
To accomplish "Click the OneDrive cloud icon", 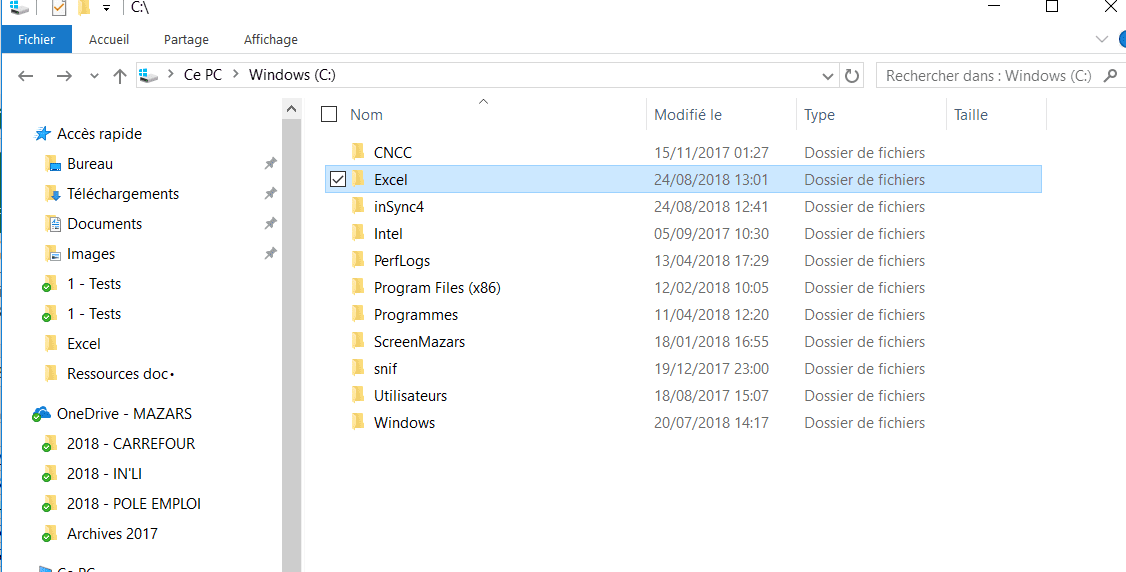I will click(x=42, y=414).
